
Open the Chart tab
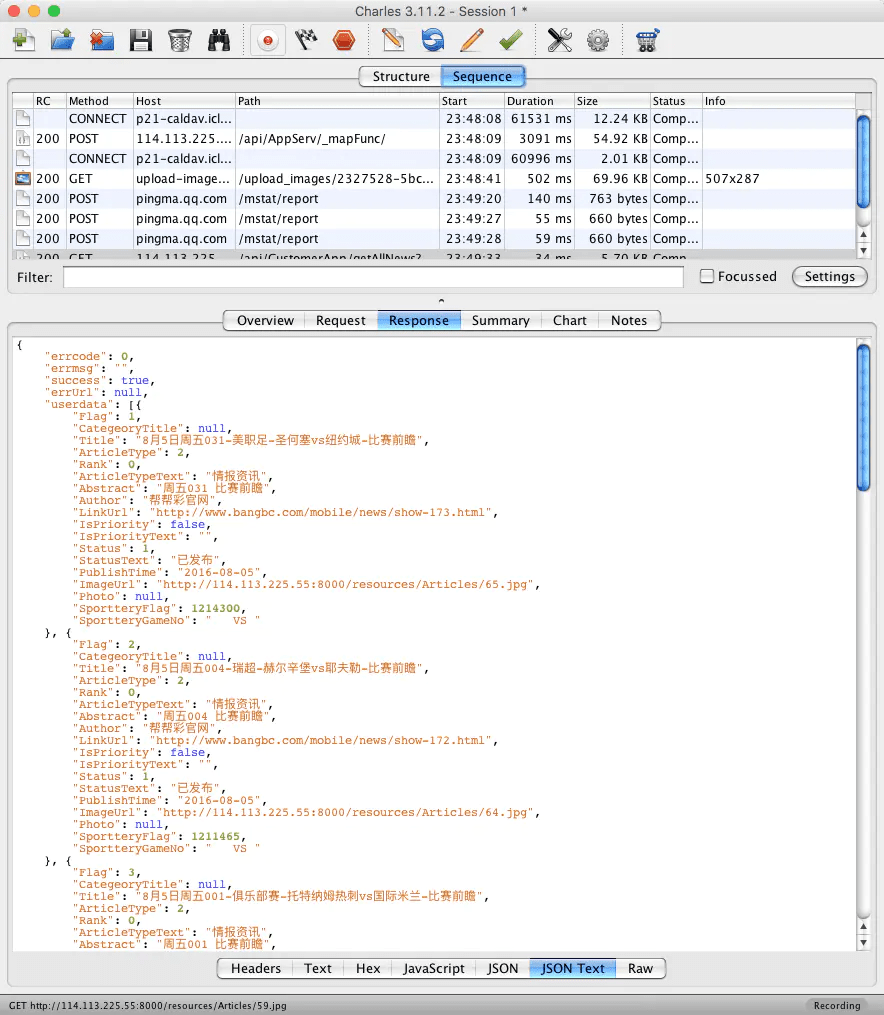[569, 320]
